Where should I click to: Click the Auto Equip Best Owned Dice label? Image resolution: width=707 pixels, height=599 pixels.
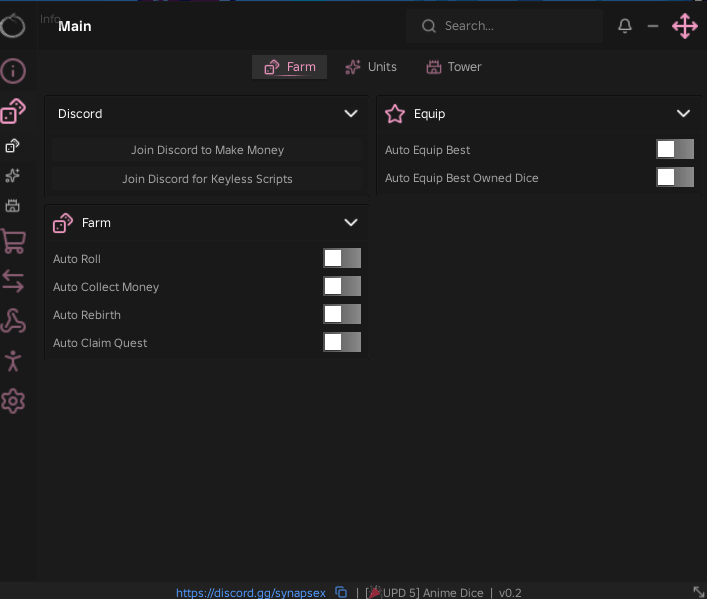(462, 178)
